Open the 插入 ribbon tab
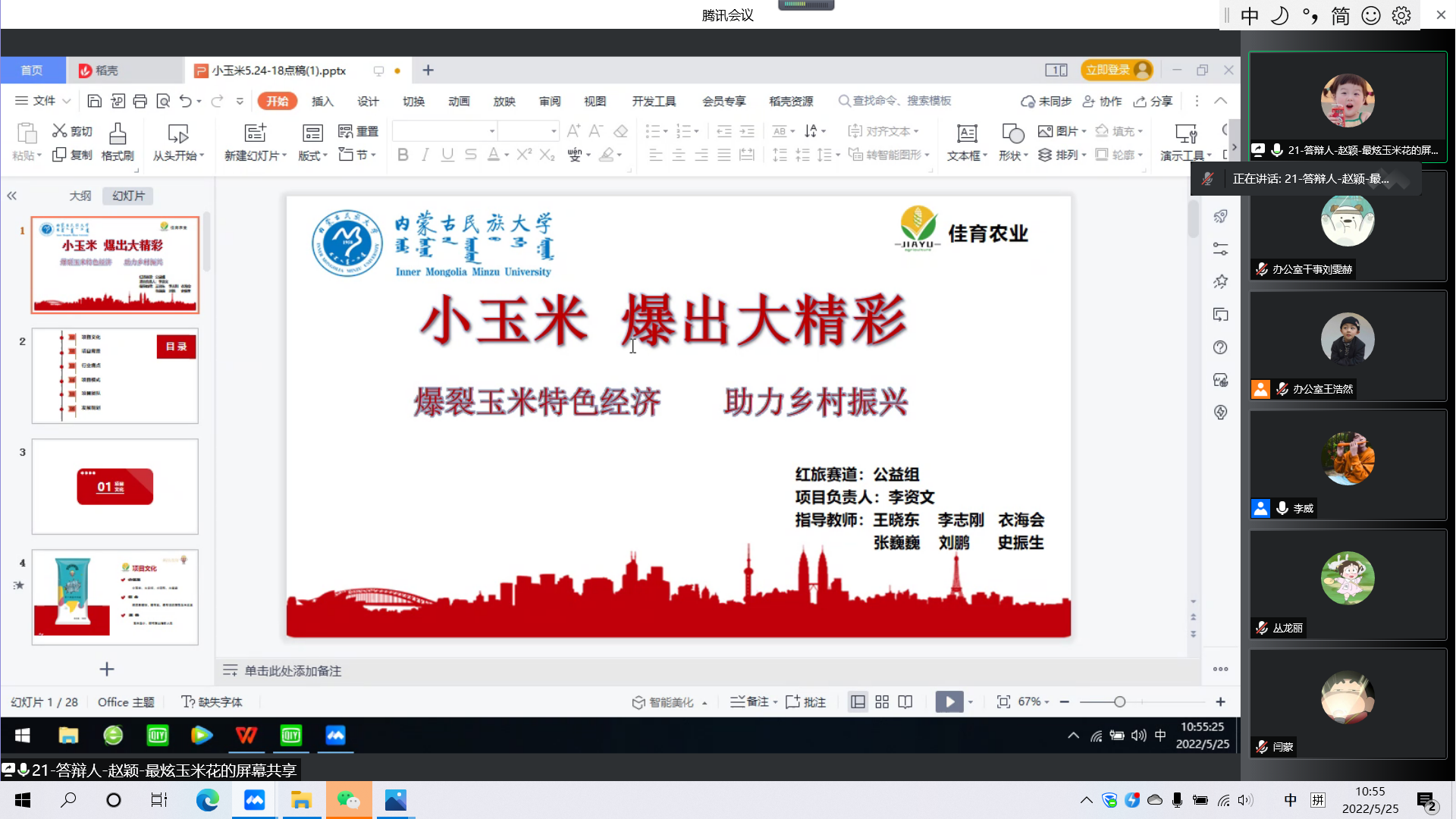Image resolution: width=1456 pixels, height=819 pixels. 322,101
